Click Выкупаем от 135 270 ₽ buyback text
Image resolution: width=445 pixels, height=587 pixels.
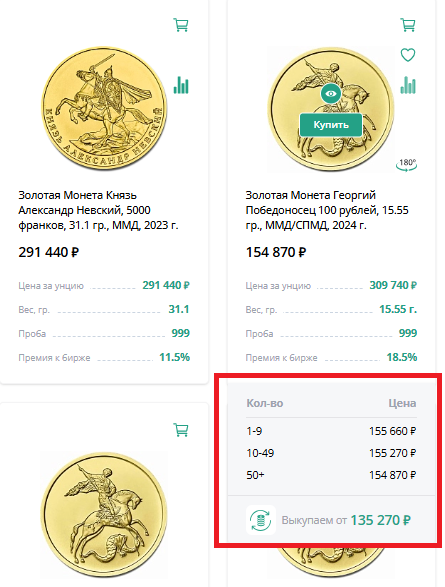tap(346, 520)
